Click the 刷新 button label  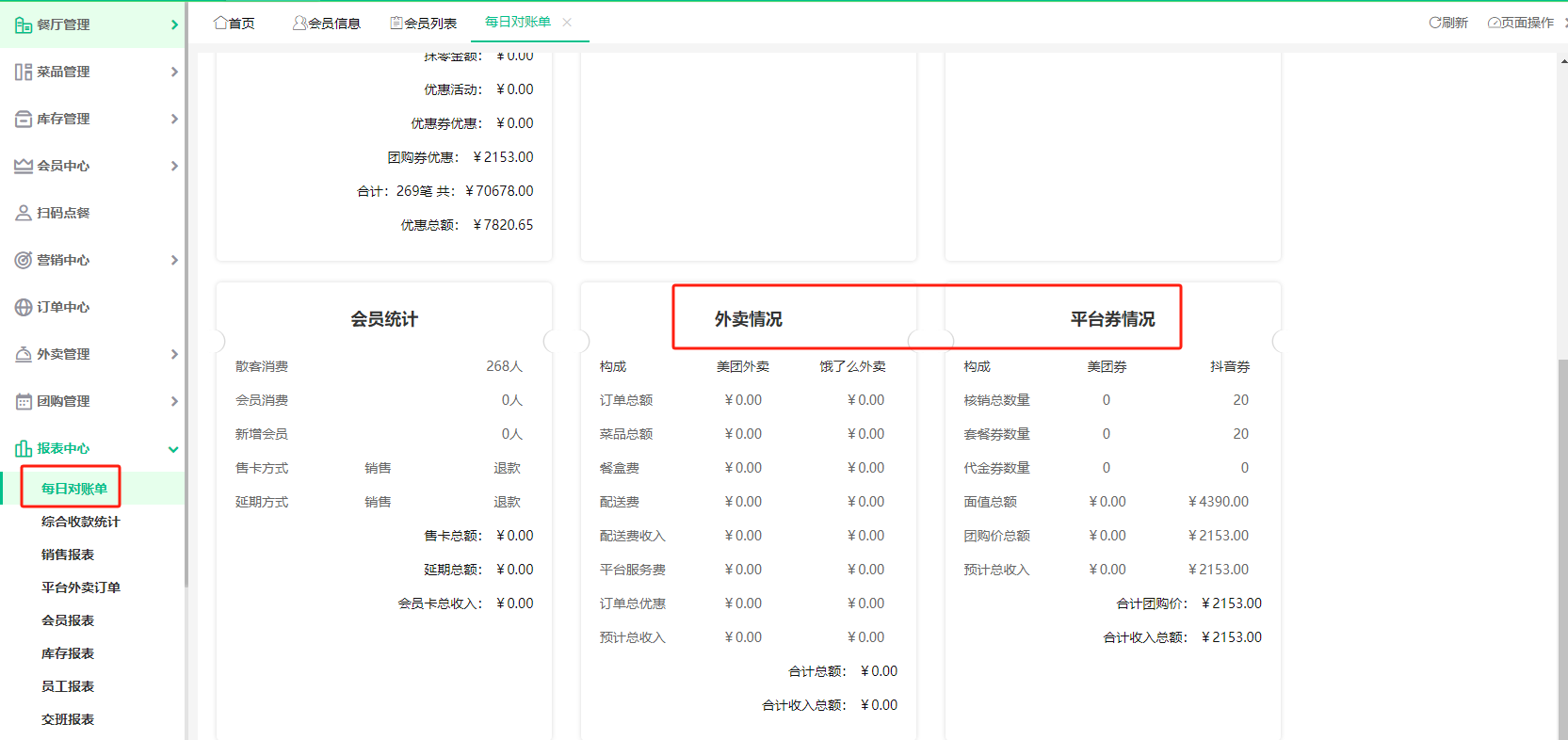pyautogui.click(x=1455, y=23)
